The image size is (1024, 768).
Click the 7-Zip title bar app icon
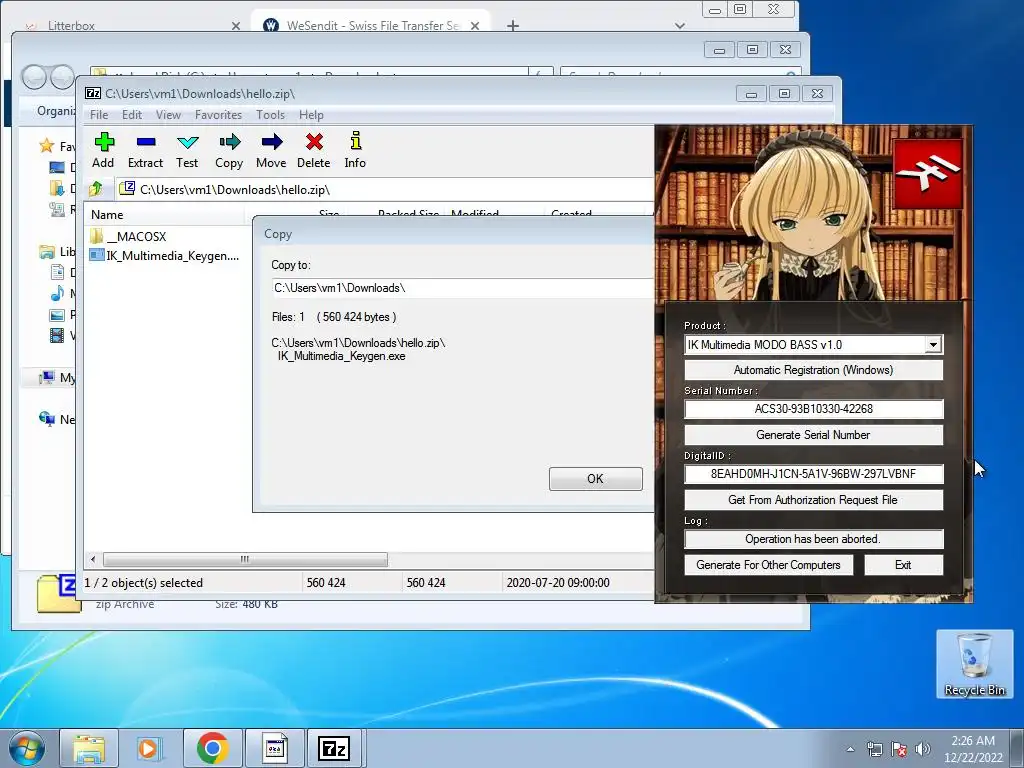93,93
